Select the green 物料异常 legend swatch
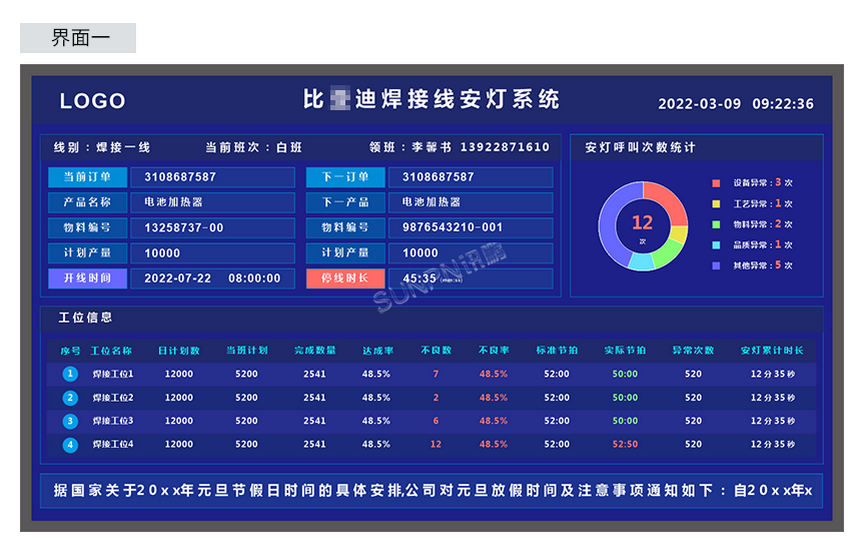Screen dimensions: 860x550 (x=716, y=224)
